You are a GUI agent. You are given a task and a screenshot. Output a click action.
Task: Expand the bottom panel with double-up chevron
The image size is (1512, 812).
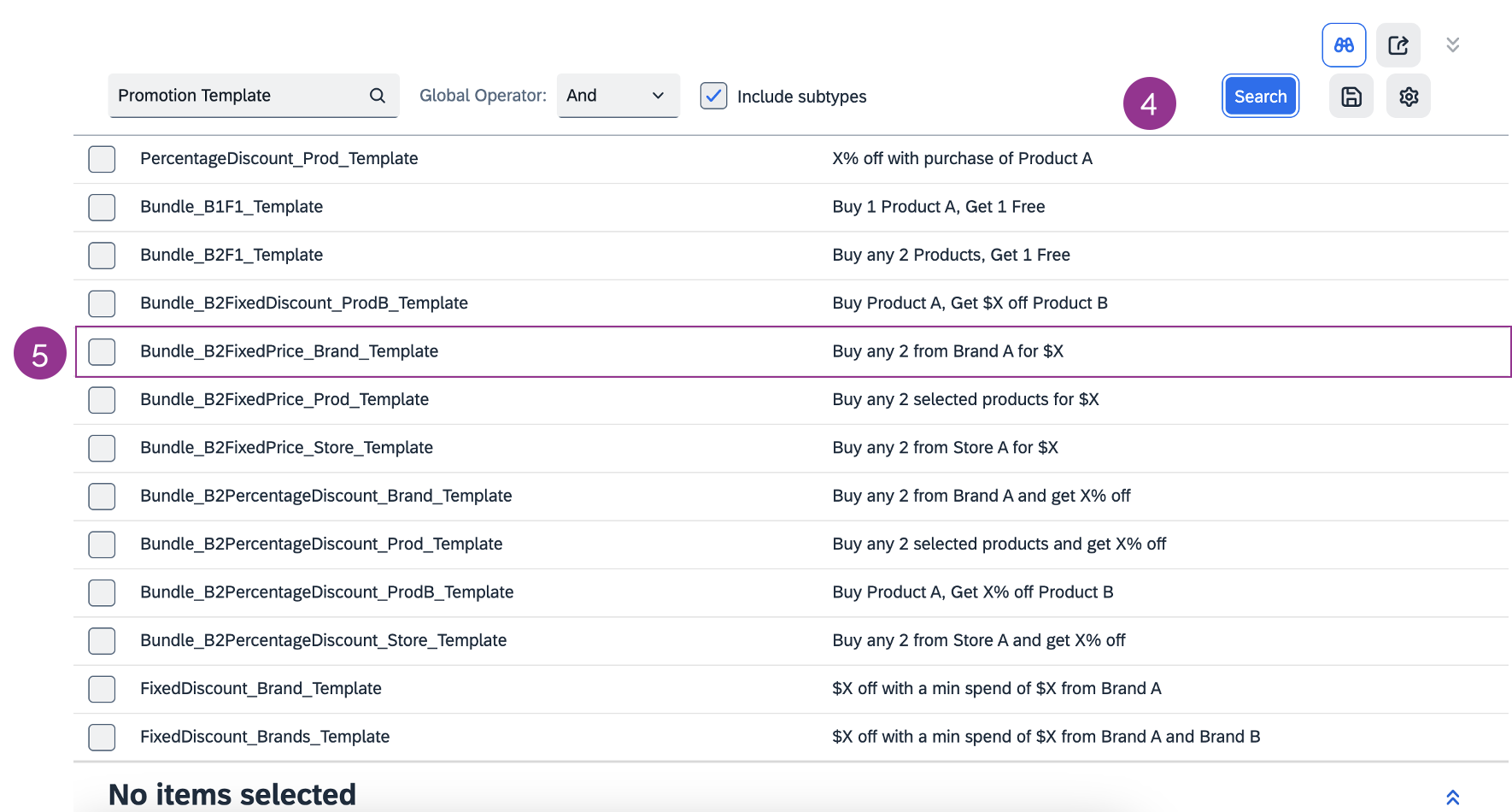click(x=1452, y=797)
